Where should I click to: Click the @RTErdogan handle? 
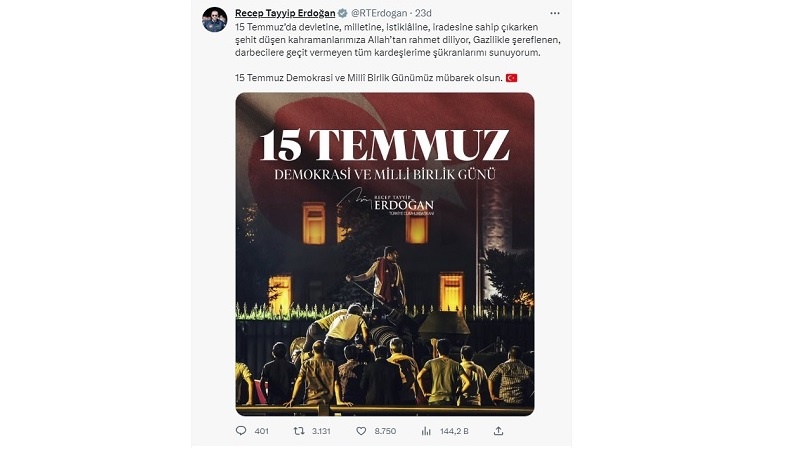coord(379,13)
